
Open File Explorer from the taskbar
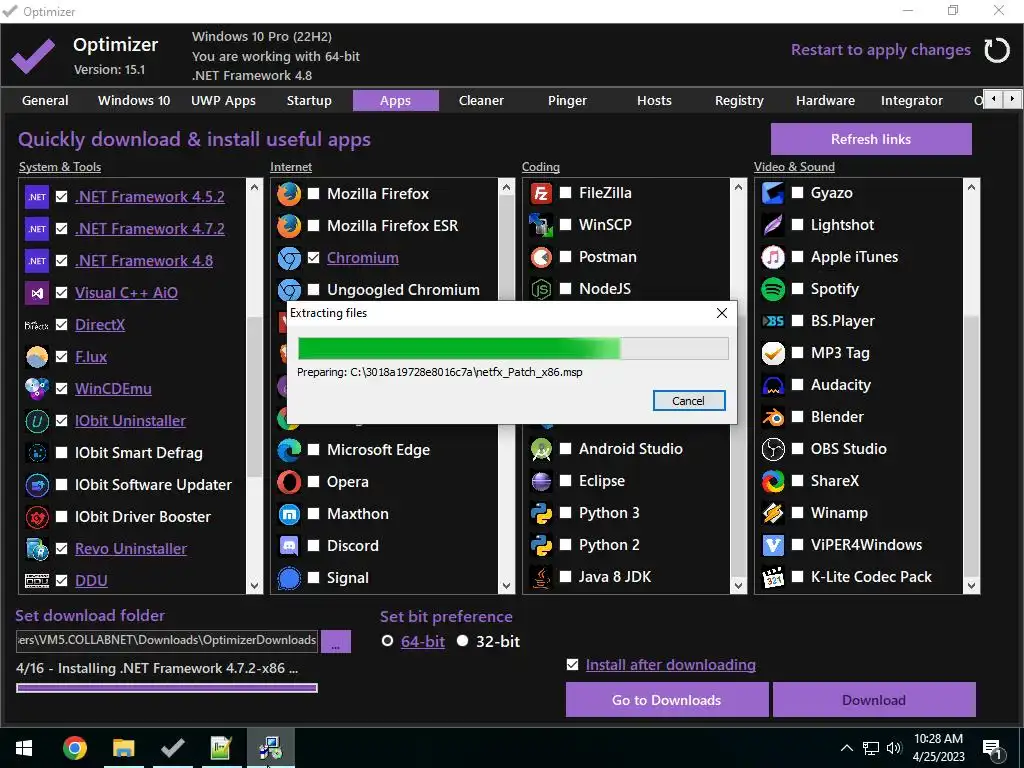click(123, 748)
